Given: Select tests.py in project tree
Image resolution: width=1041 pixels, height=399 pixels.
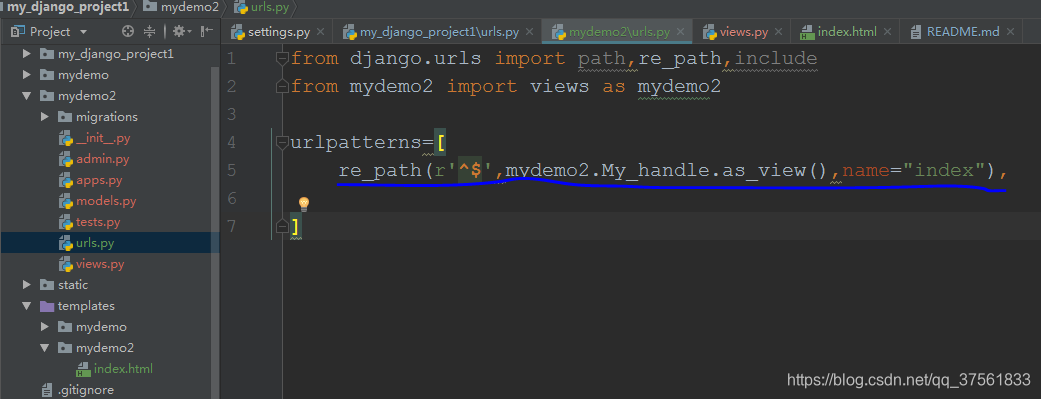Looking at the screenshot, I should 98,222.
